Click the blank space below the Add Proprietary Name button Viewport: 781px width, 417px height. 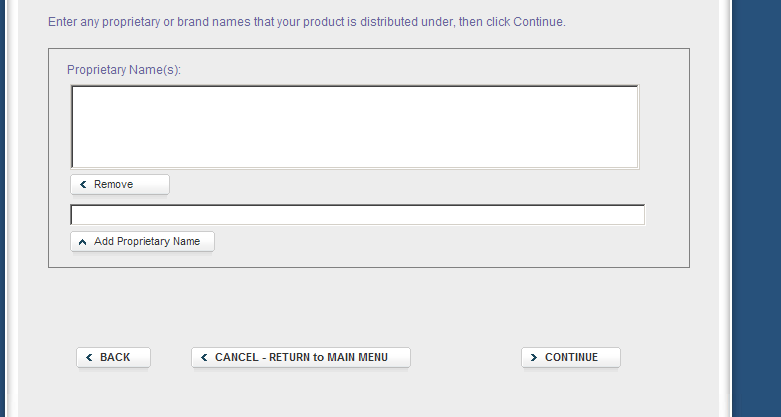coord(142,260)
